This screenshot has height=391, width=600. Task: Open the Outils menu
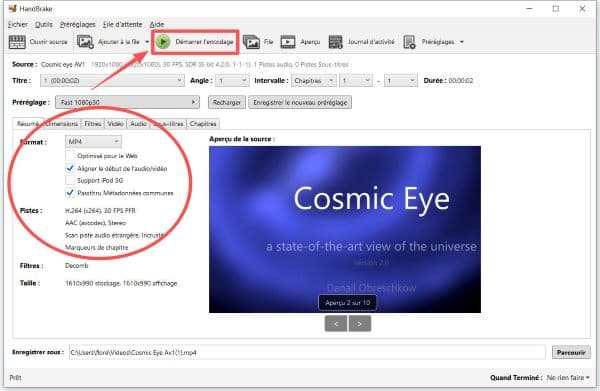[44, 24]
